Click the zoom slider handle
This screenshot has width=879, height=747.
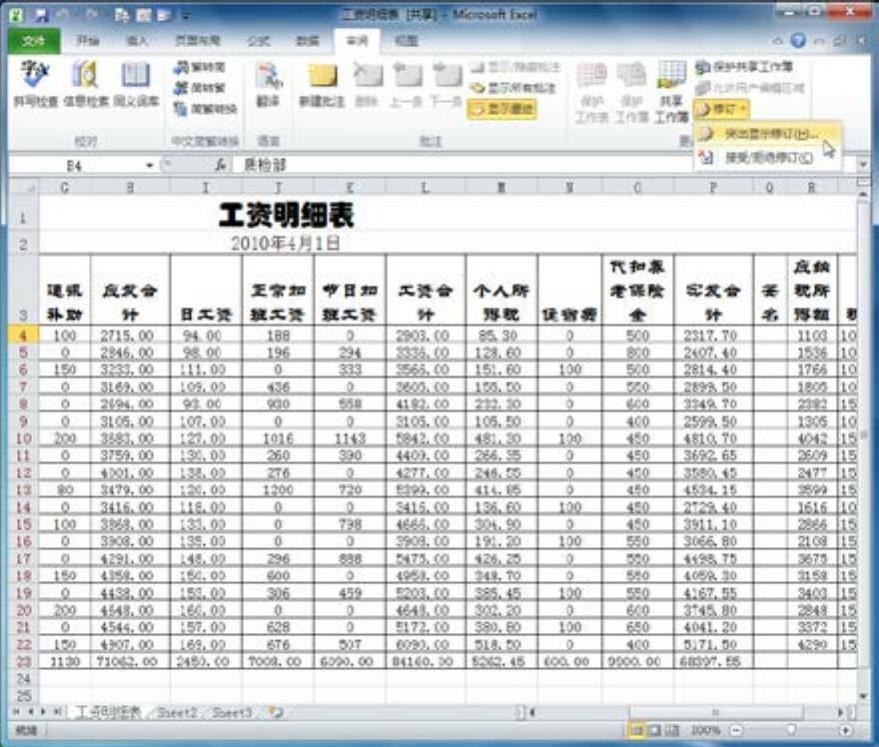pyautogui.click(x=791, y=730)
